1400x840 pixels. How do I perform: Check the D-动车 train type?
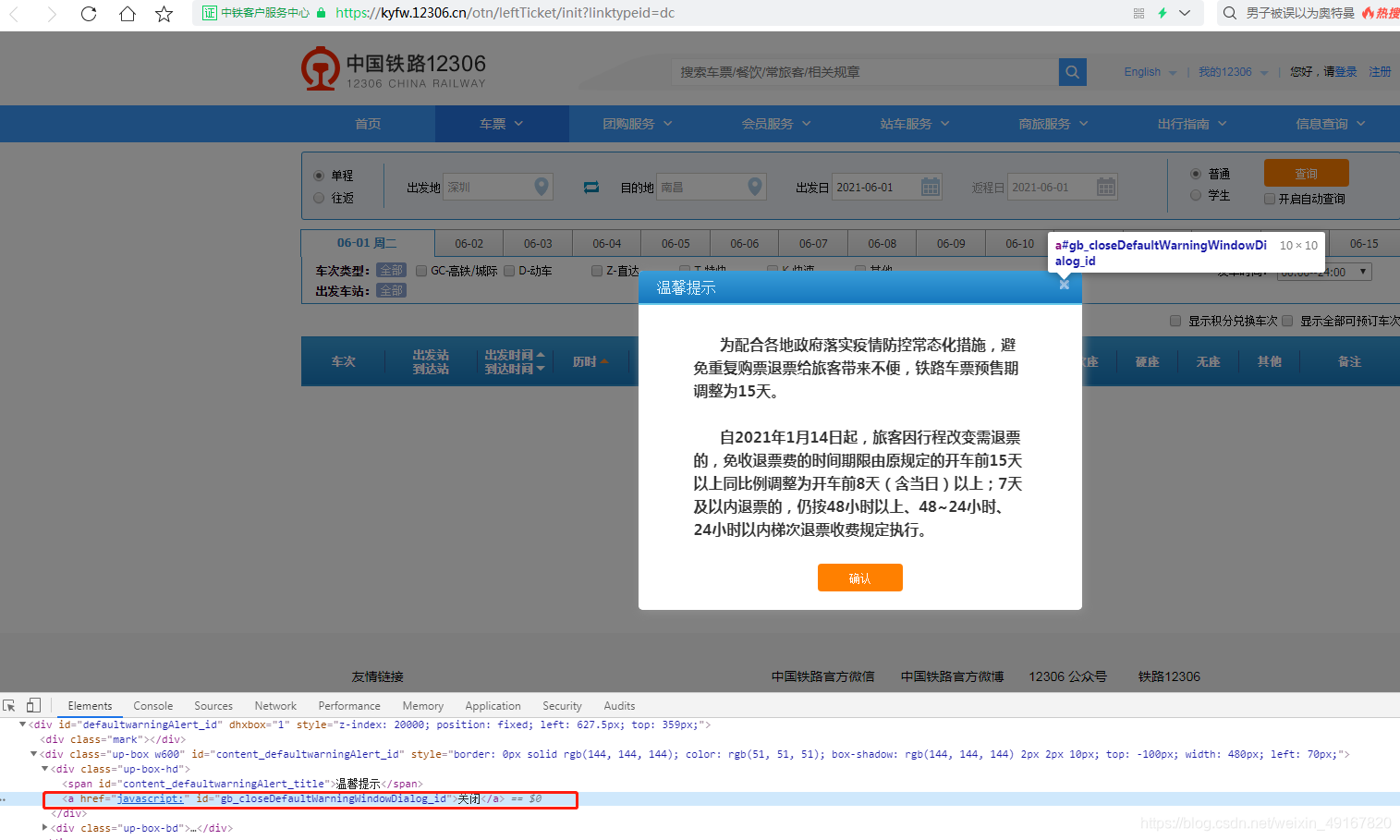(x=509, y=271)
